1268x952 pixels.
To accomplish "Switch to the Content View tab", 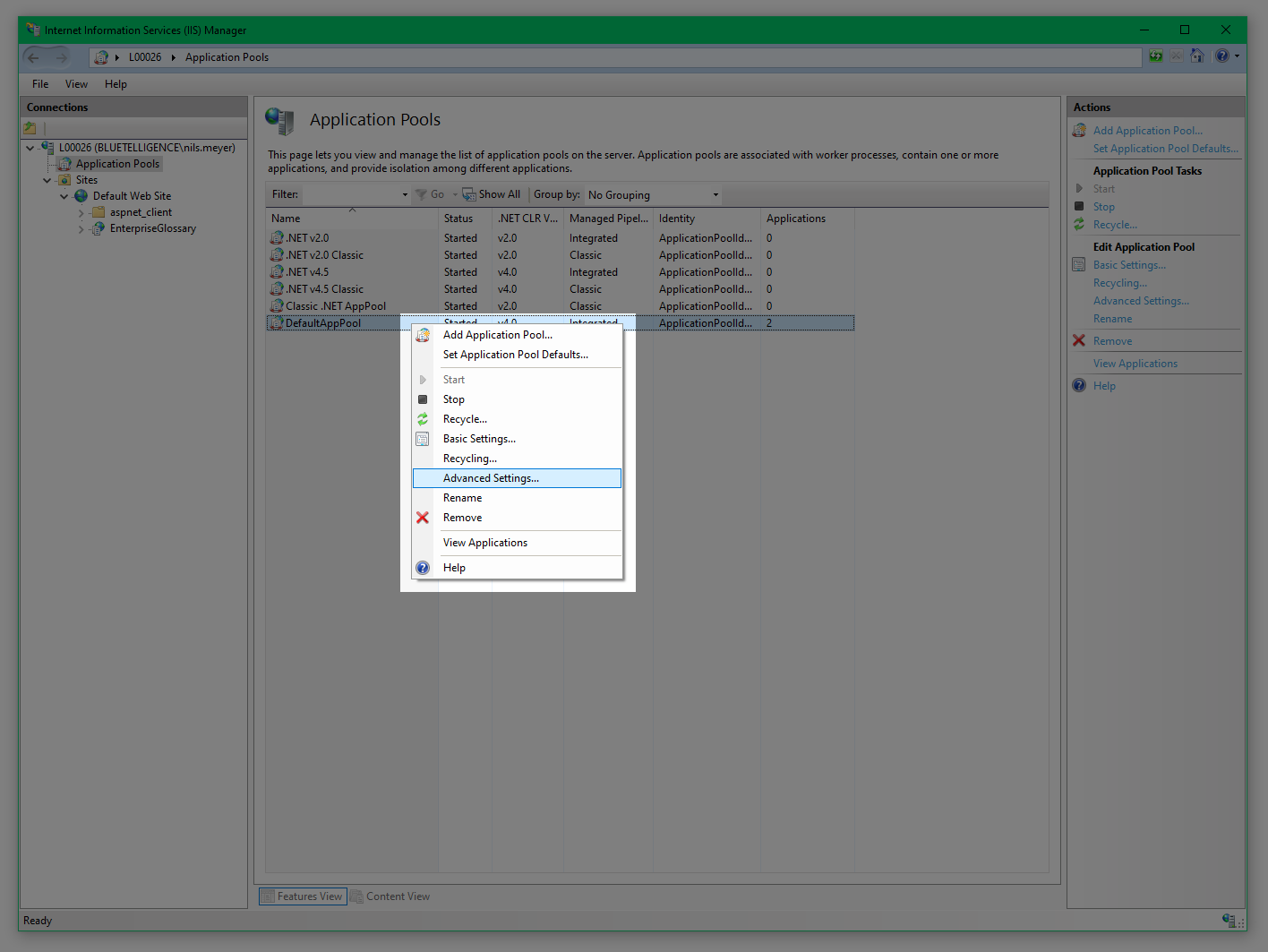I will (390, 896).
